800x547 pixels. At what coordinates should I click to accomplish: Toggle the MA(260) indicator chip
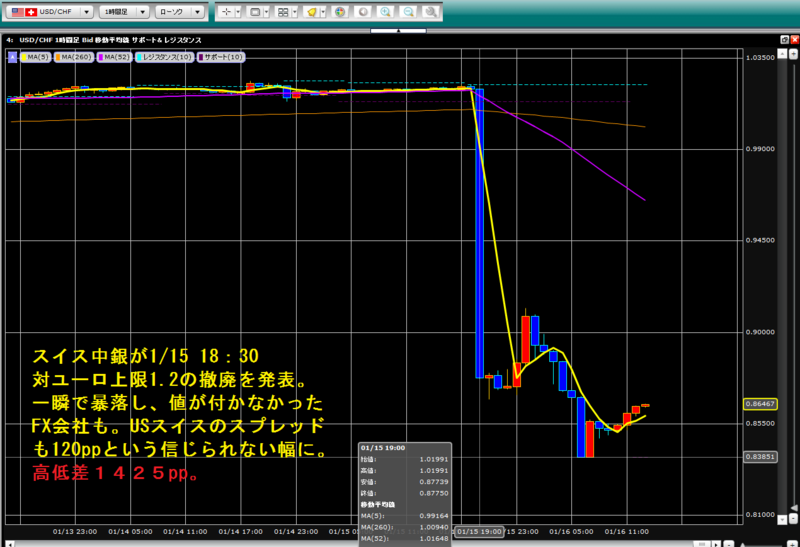pos(74,57)
